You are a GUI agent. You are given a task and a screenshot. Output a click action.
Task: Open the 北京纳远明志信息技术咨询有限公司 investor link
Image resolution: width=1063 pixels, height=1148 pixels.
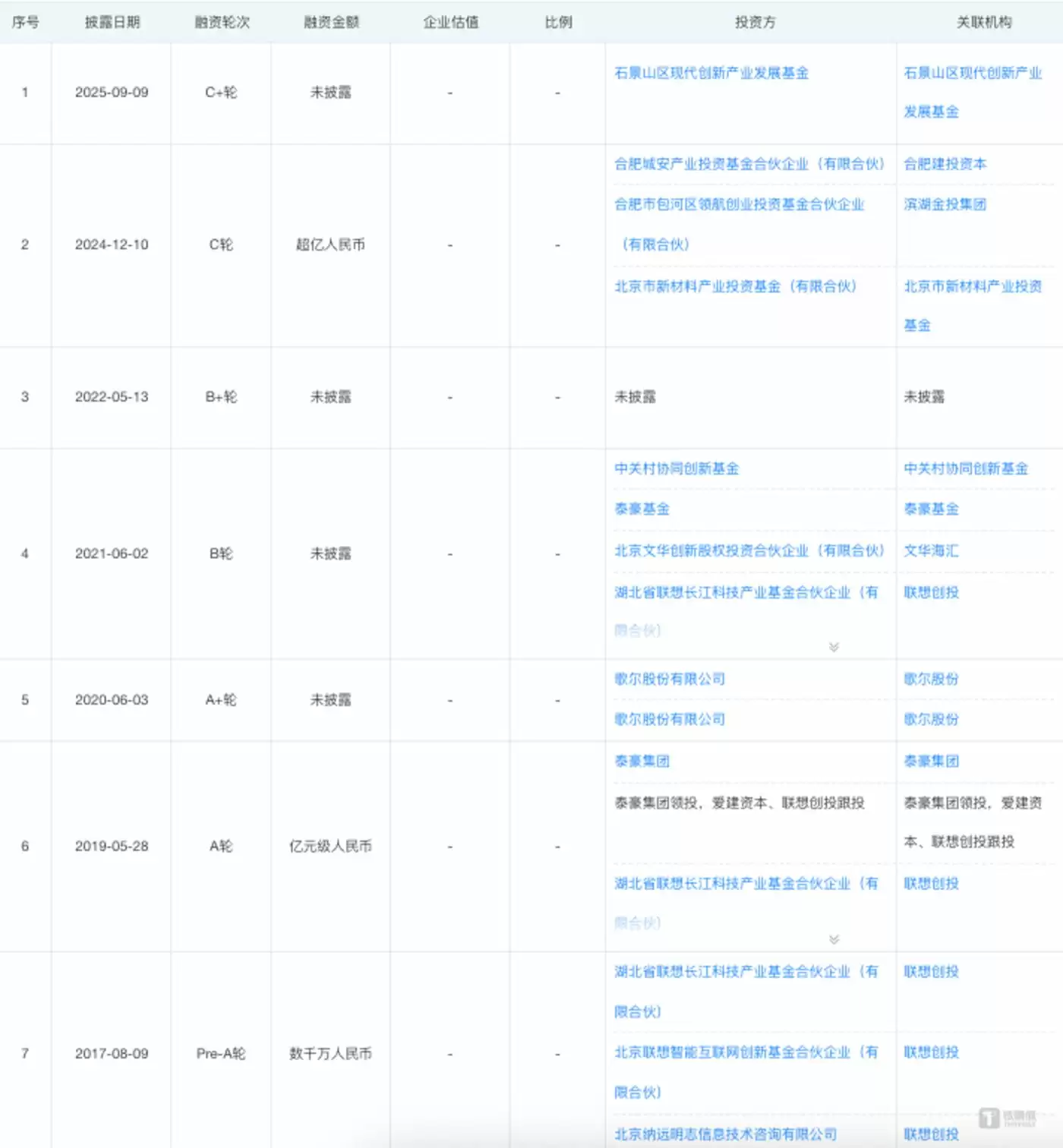click(725, 1134)
